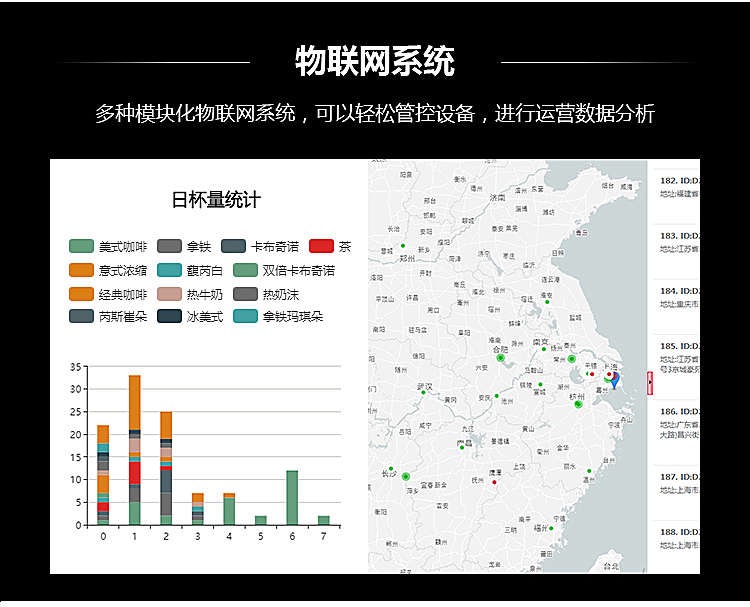750x607 pixels.
Task: Click the orange top segment of bar 1
Action: (x=134, y=403)
